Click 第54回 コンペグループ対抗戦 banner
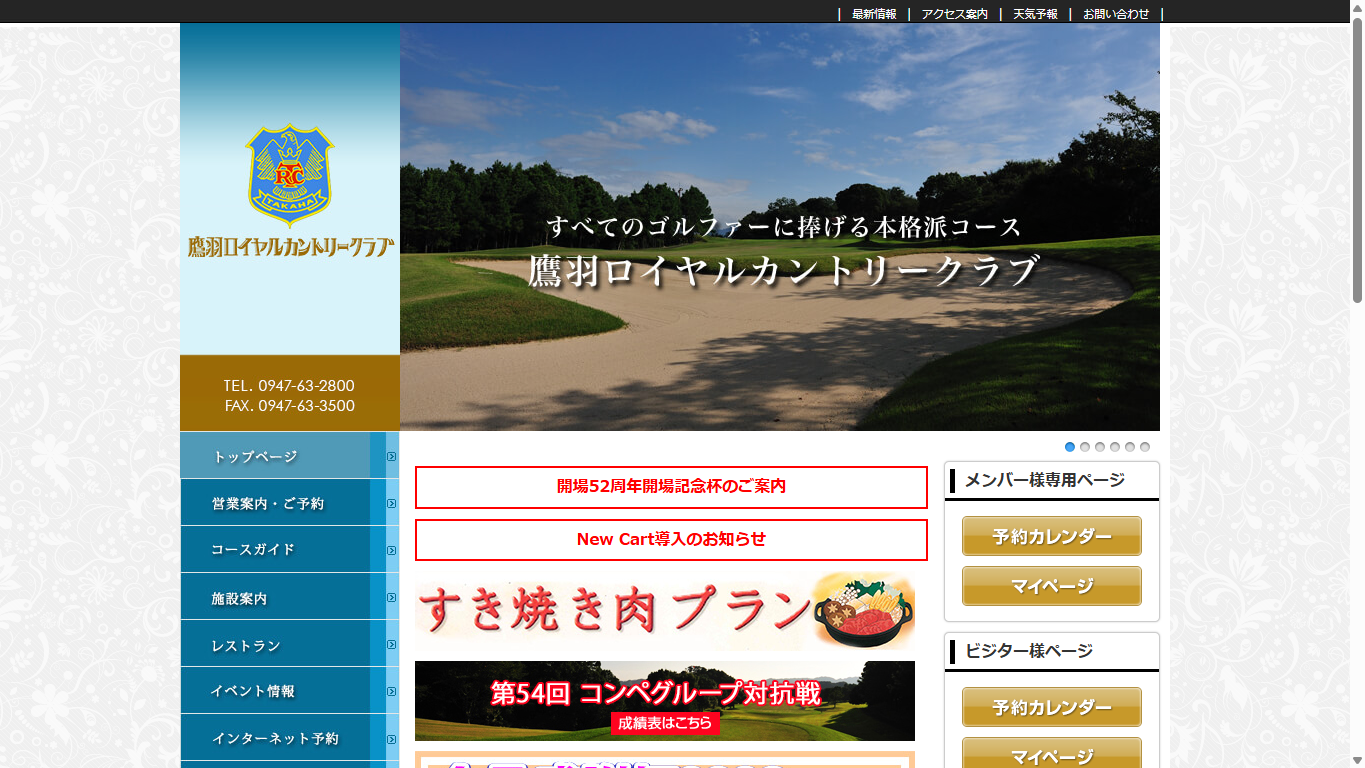 point(665,701)
